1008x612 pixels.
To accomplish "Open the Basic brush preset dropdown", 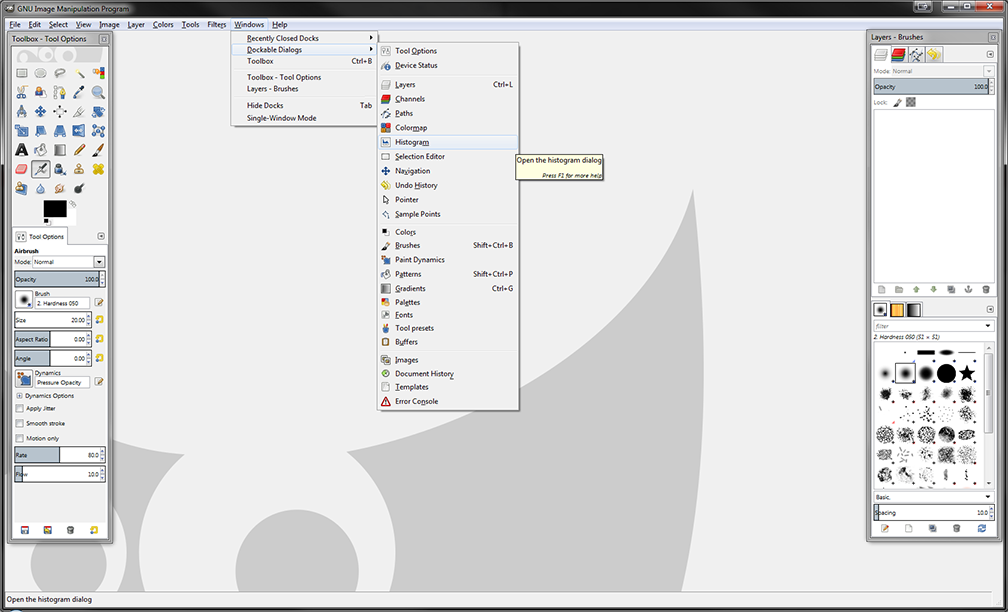I will pos(933,497).
